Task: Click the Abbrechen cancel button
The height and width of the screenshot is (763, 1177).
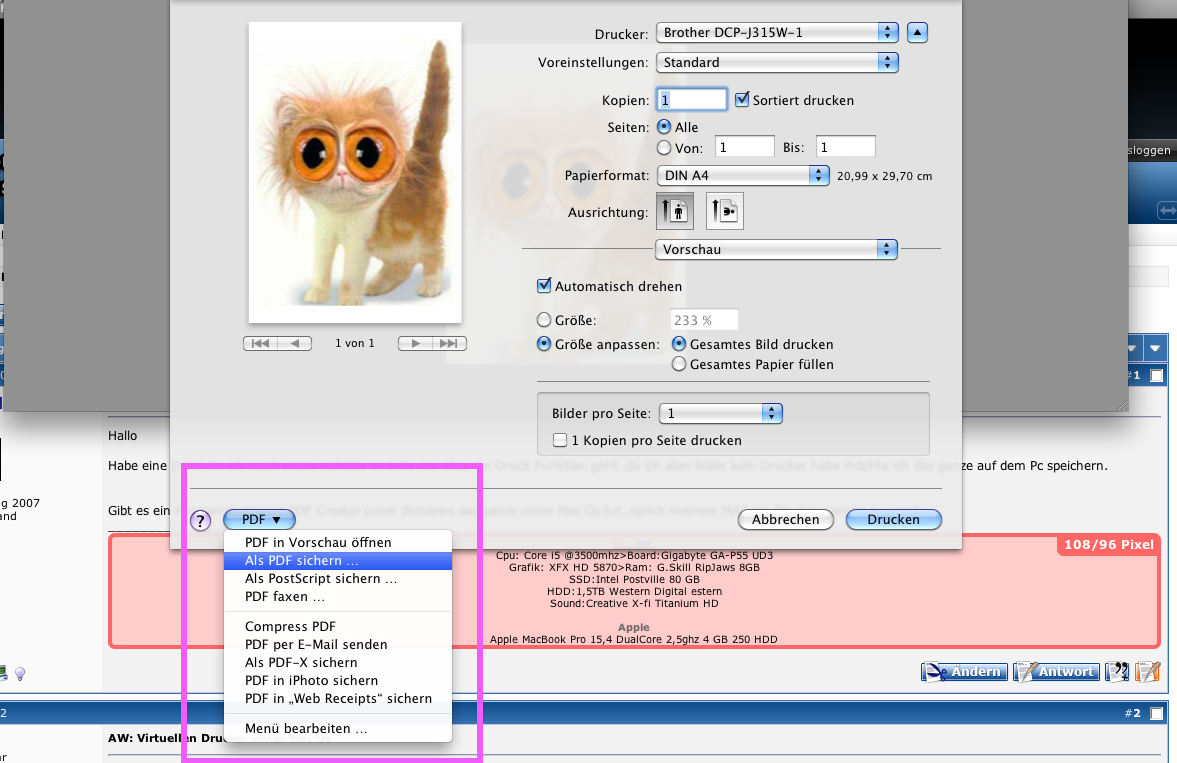Action: pos(786,520)
